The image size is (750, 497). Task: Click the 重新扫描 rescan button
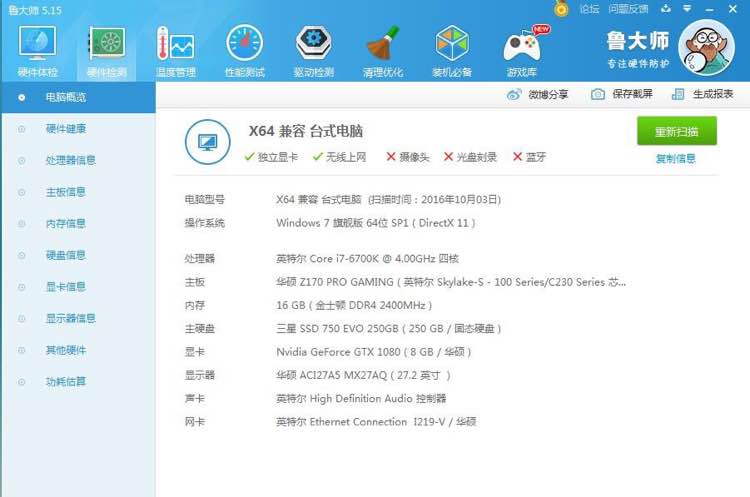(676, 131)
